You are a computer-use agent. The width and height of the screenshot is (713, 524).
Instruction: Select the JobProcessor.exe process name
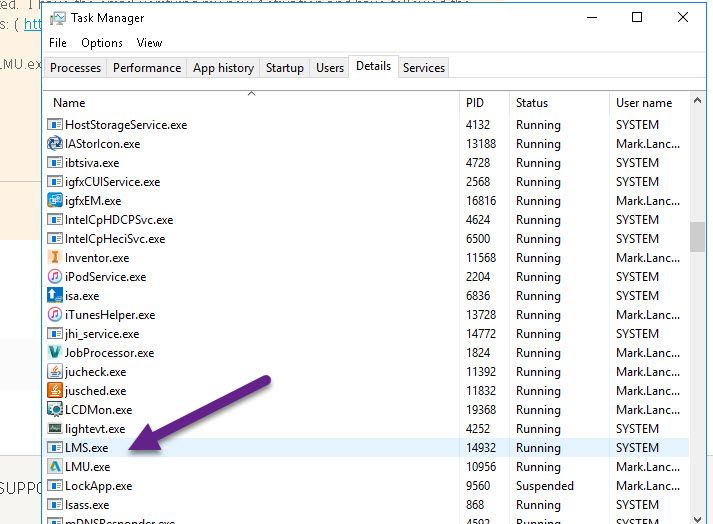[x=109, y=353]
